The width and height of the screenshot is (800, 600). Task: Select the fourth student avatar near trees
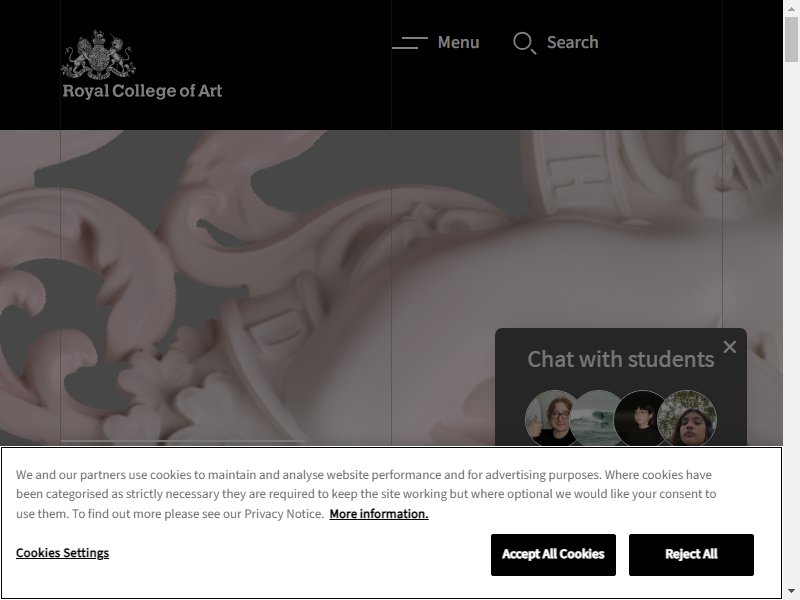point(687,418)
